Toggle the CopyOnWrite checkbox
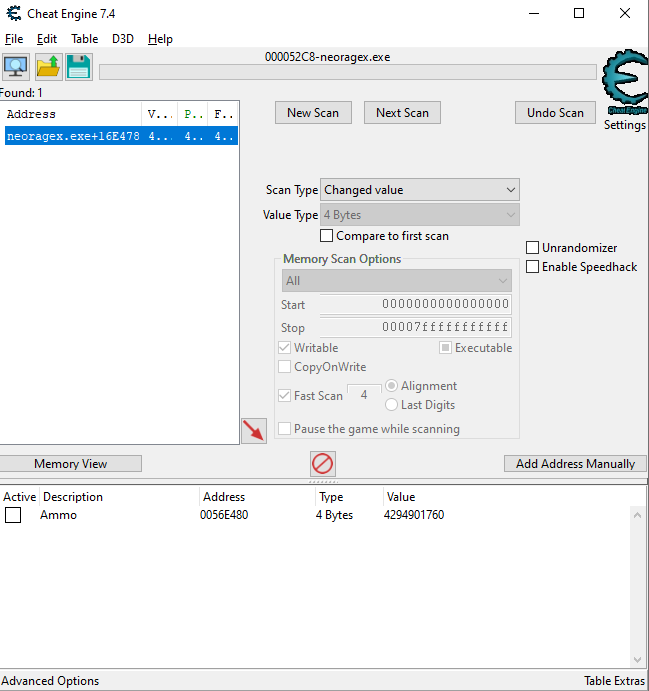Screen dimensions: 649x691 pyautogui.click(x=285, y=367)
